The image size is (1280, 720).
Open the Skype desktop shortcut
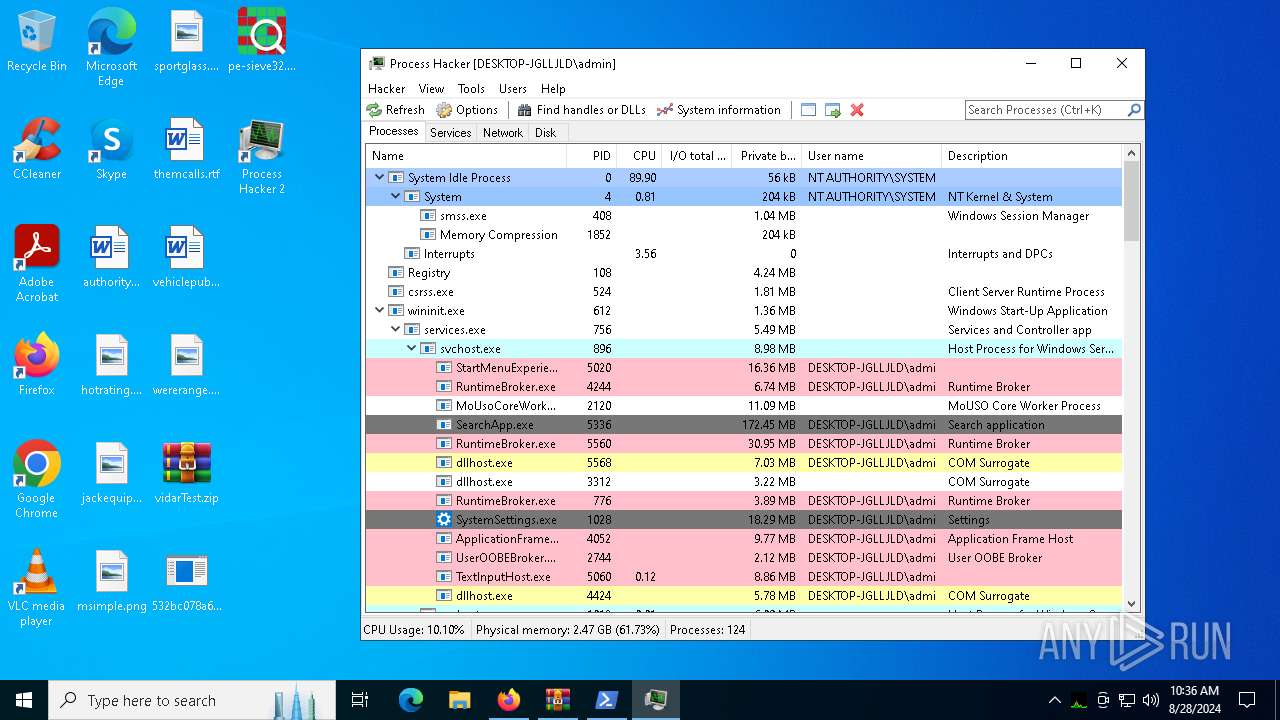(111, 150)
